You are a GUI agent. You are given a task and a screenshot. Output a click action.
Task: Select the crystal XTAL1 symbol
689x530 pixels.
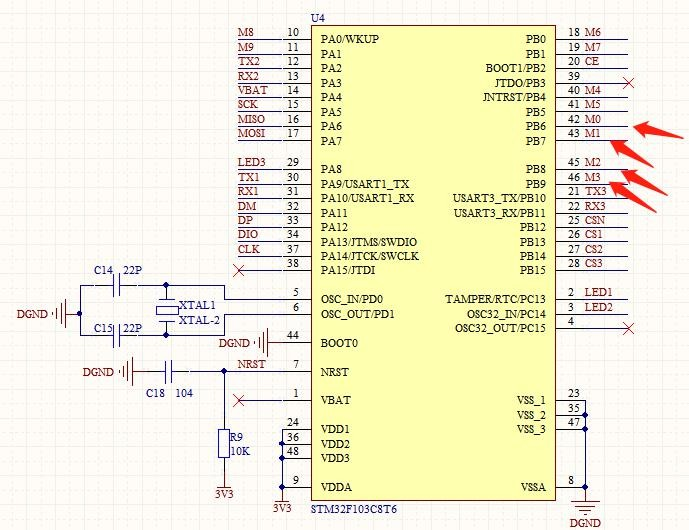tap(167, 311)
